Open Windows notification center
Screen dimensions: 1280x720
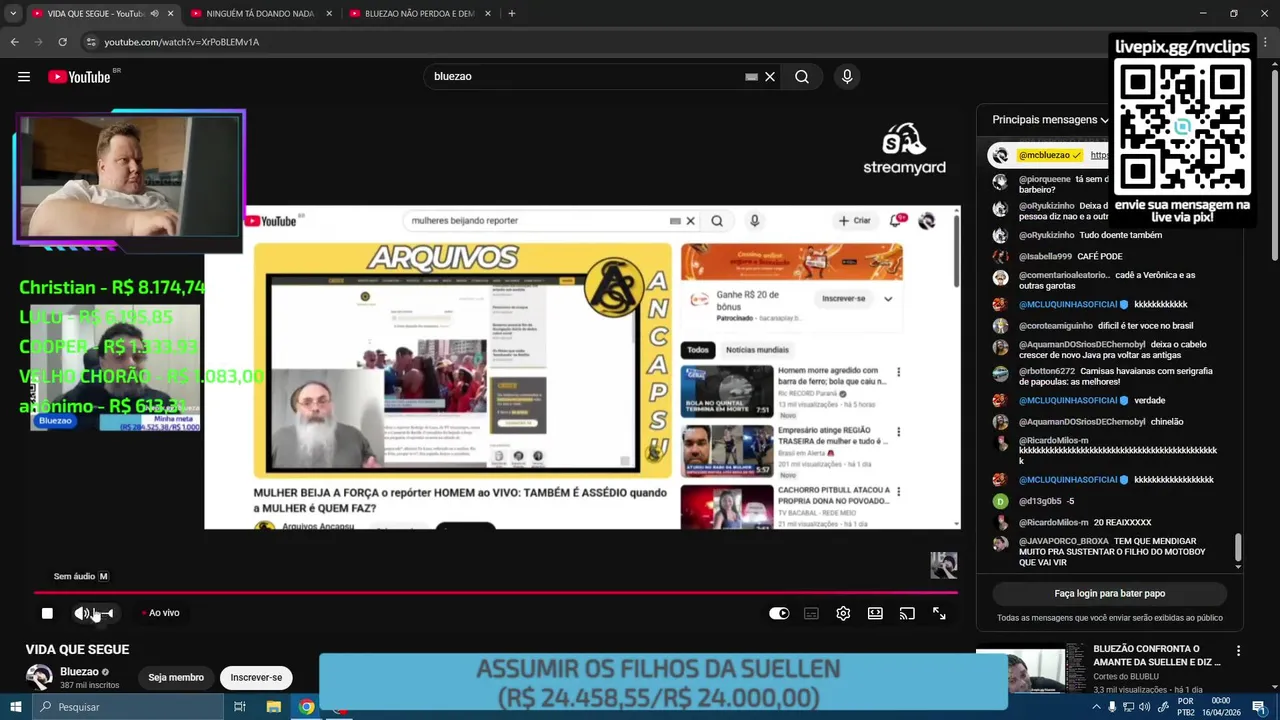[x=1259, y=707]
